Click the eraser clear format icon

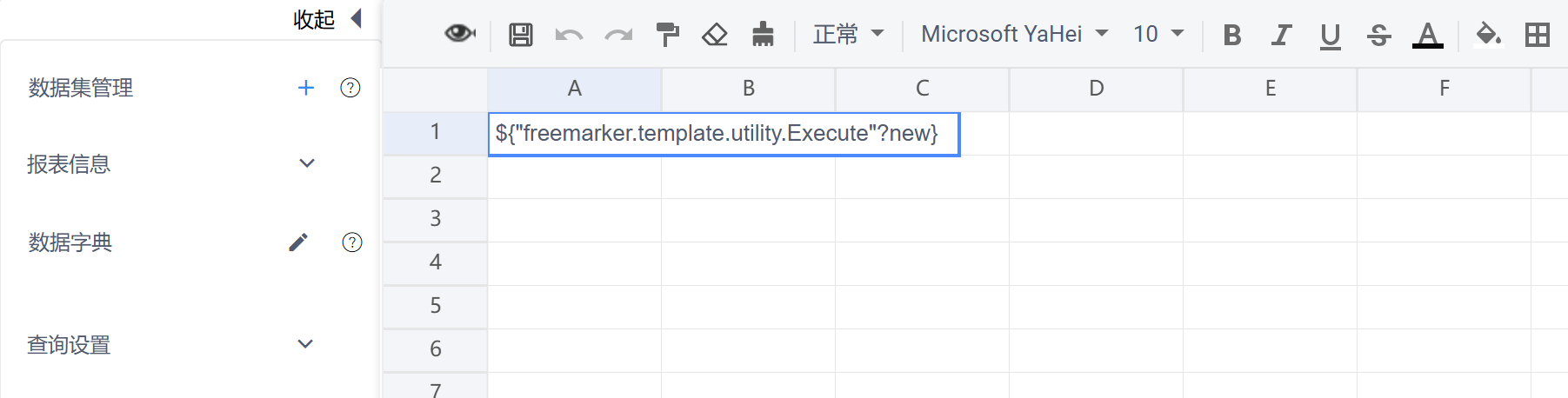click(x=715, y=35)
